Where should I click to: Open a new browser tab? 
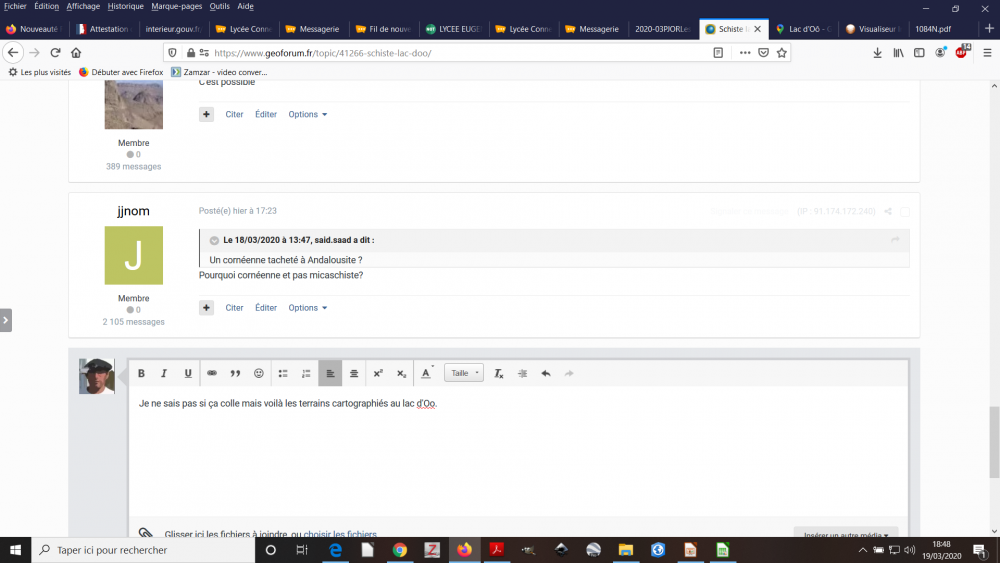click(x=989, y=29)
